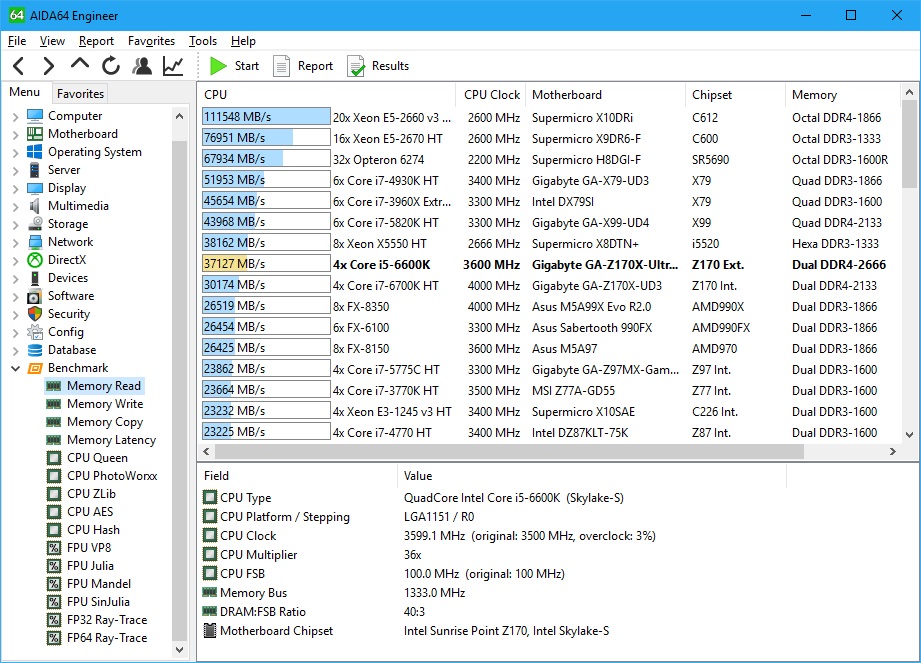Screen dimensions: 921x663
Task: Expand the Display tree node
Action: pos(16,189)
